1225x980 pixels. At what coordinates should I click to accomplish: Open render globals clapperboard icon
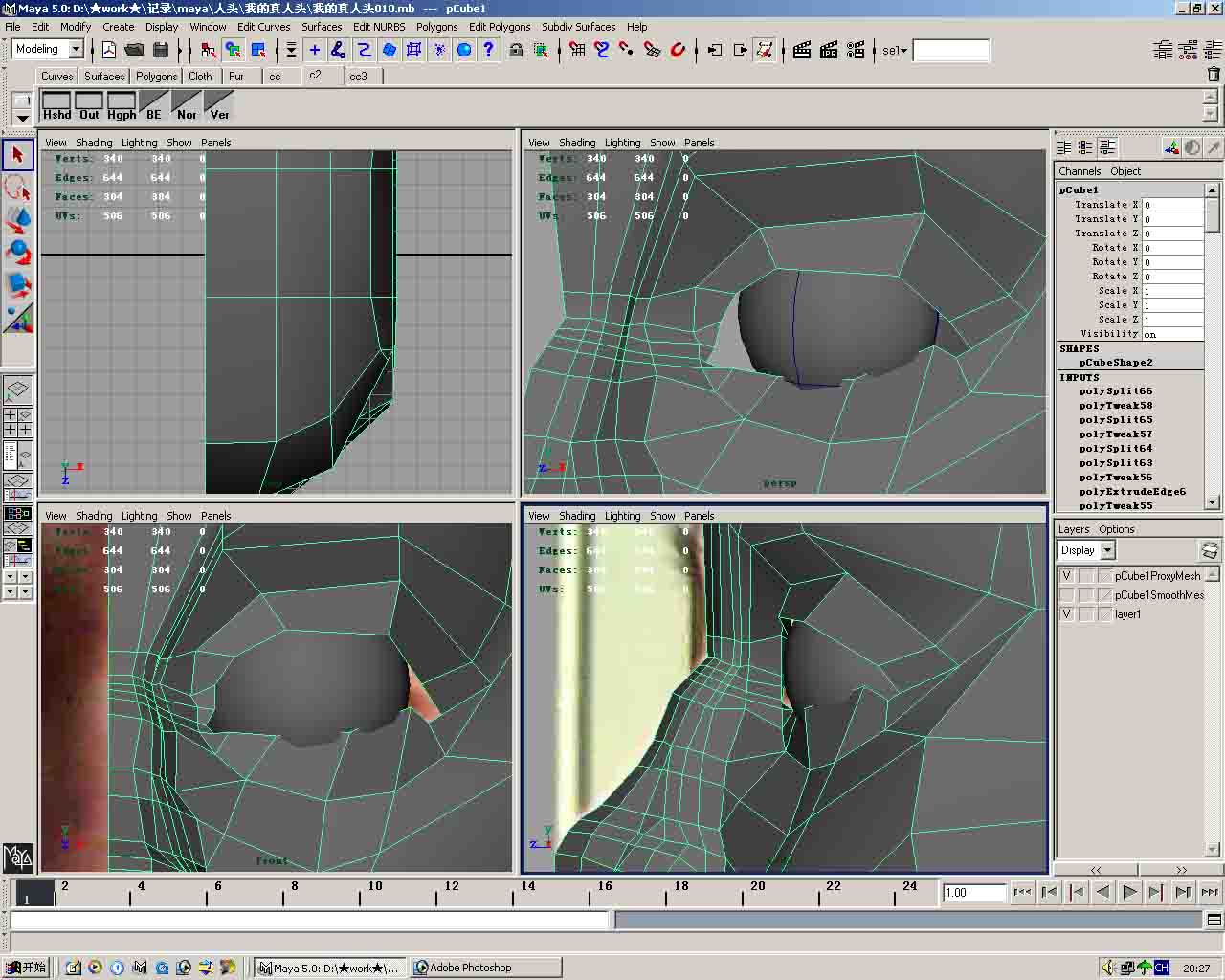point(856,50)
